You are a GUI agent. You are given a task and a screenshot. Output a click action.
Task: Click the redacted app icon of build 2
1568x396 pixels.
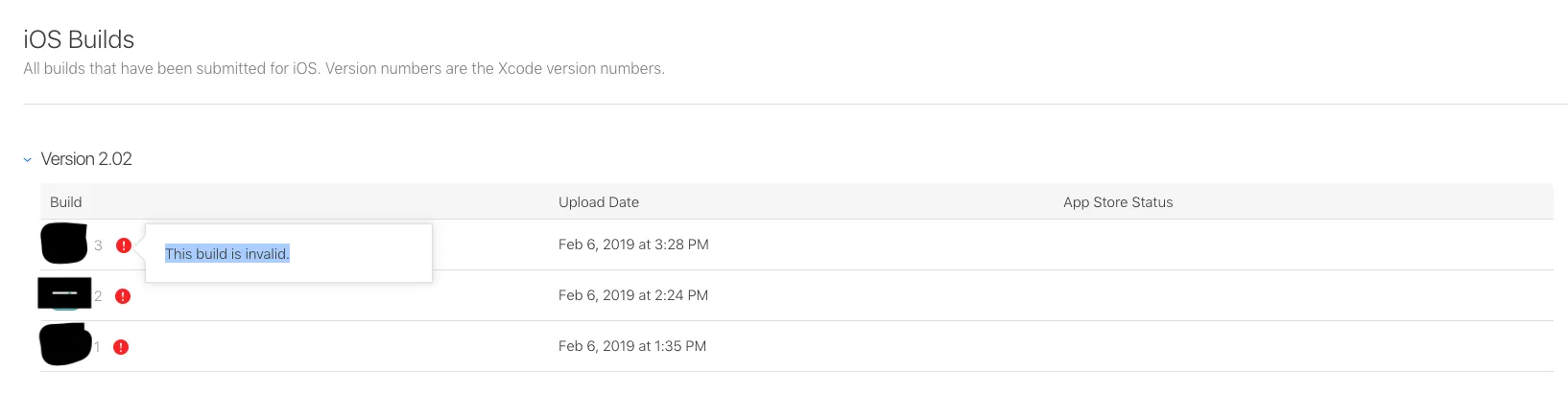coord(64,293)
